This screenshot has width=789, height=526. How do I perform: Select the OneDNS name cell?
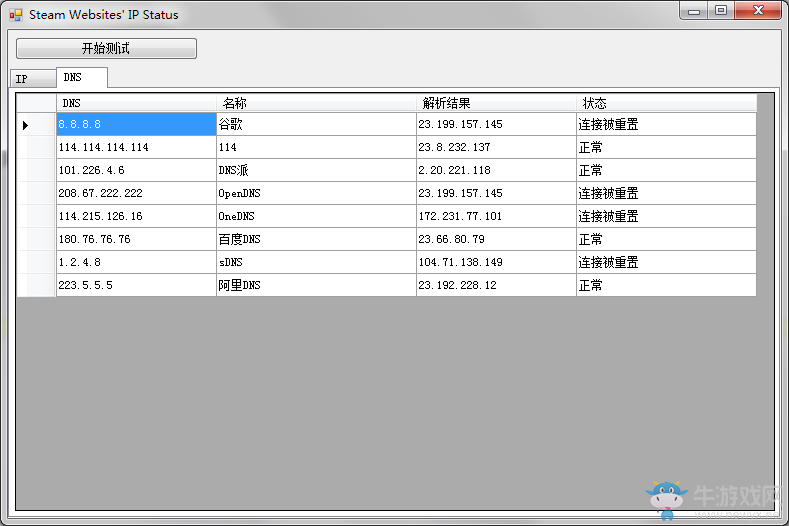click(317, 216)
